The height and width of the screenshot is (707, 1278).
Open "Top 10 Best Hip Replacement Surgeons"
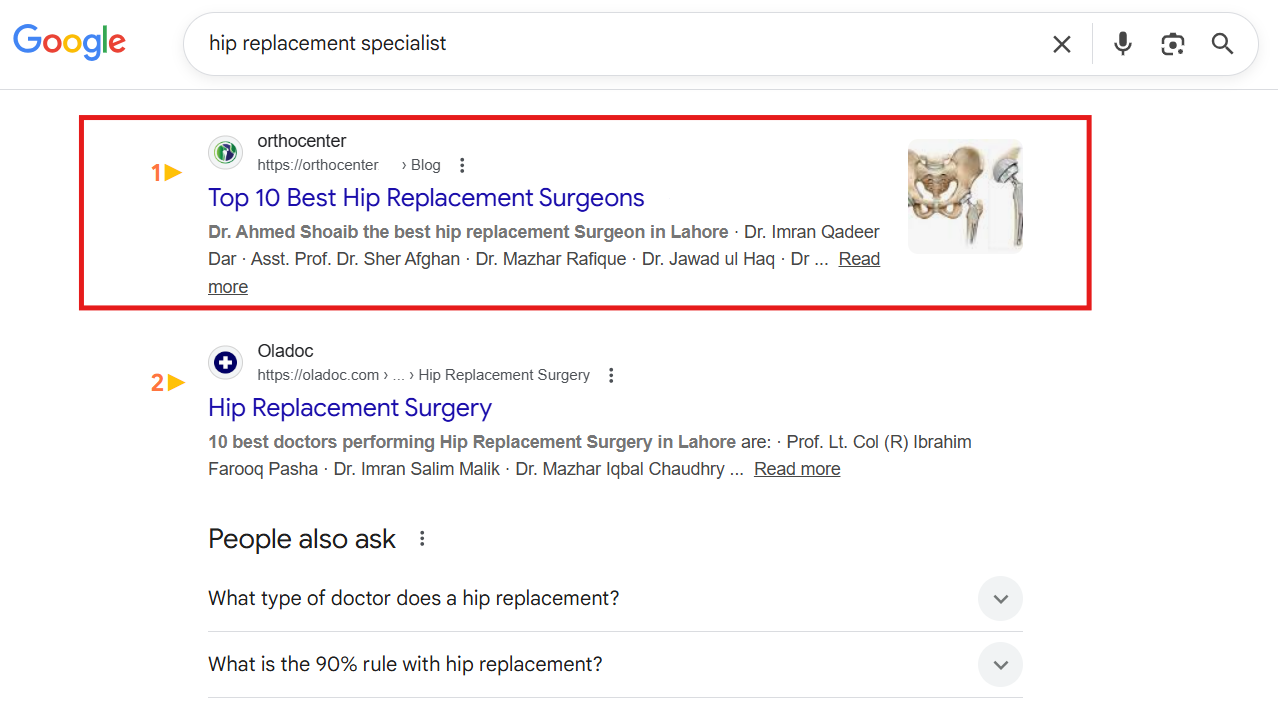tap(426, 198)
